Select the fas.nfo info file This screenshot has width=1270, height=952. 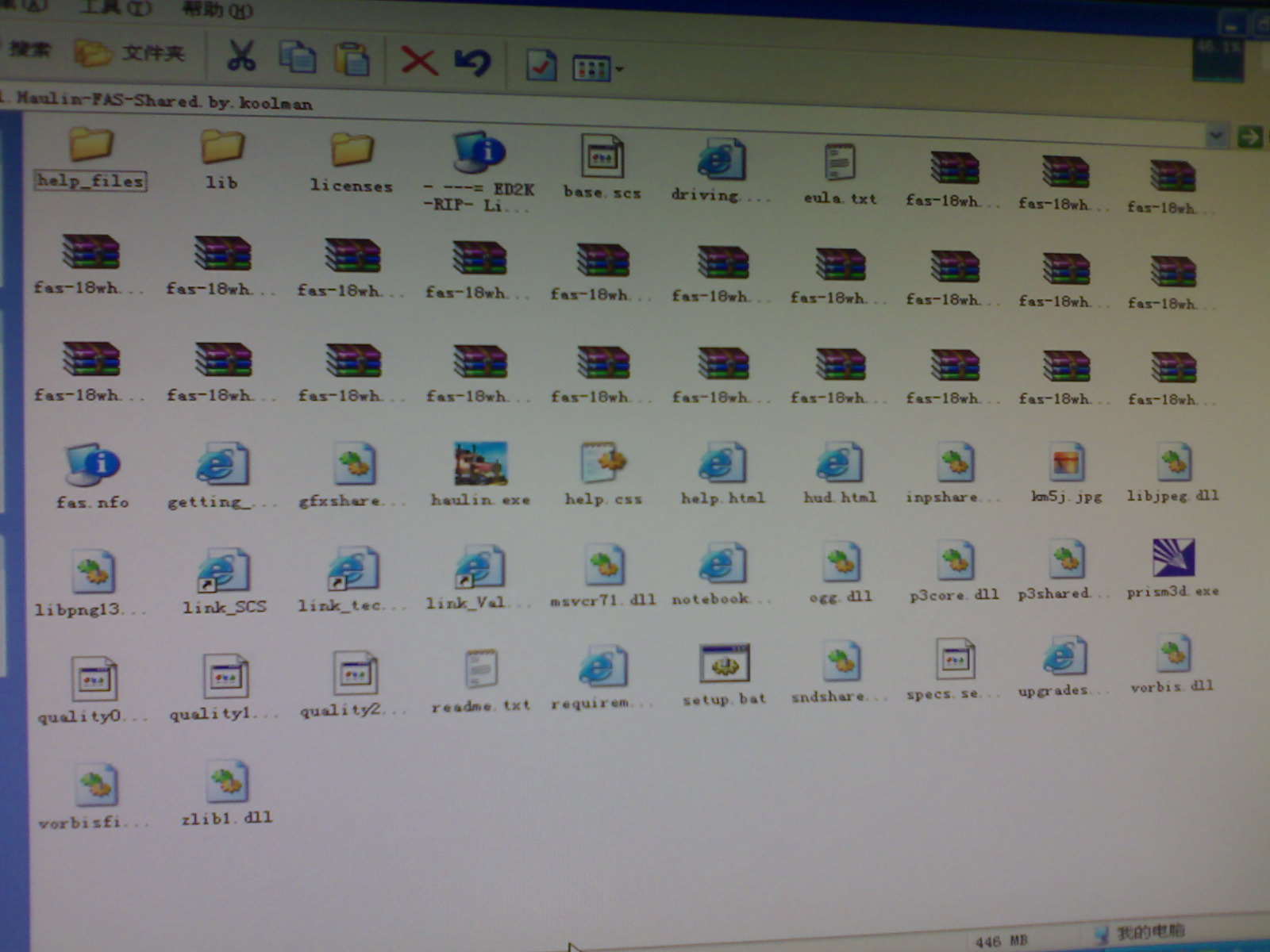tap(92, 466)
